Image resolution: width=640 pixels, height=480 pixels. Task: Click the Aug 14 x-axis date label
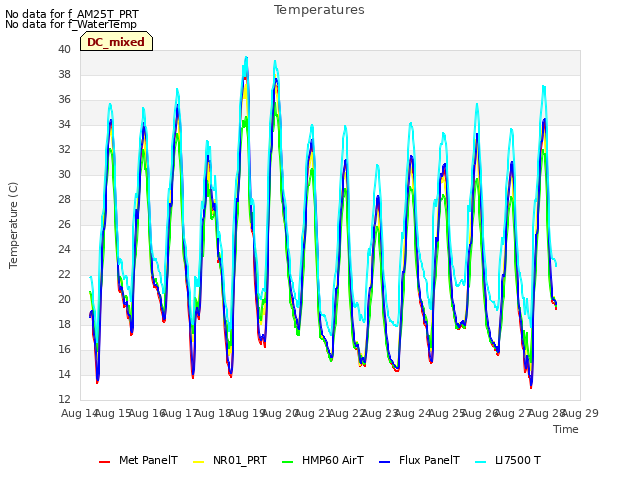click(80, 413)
